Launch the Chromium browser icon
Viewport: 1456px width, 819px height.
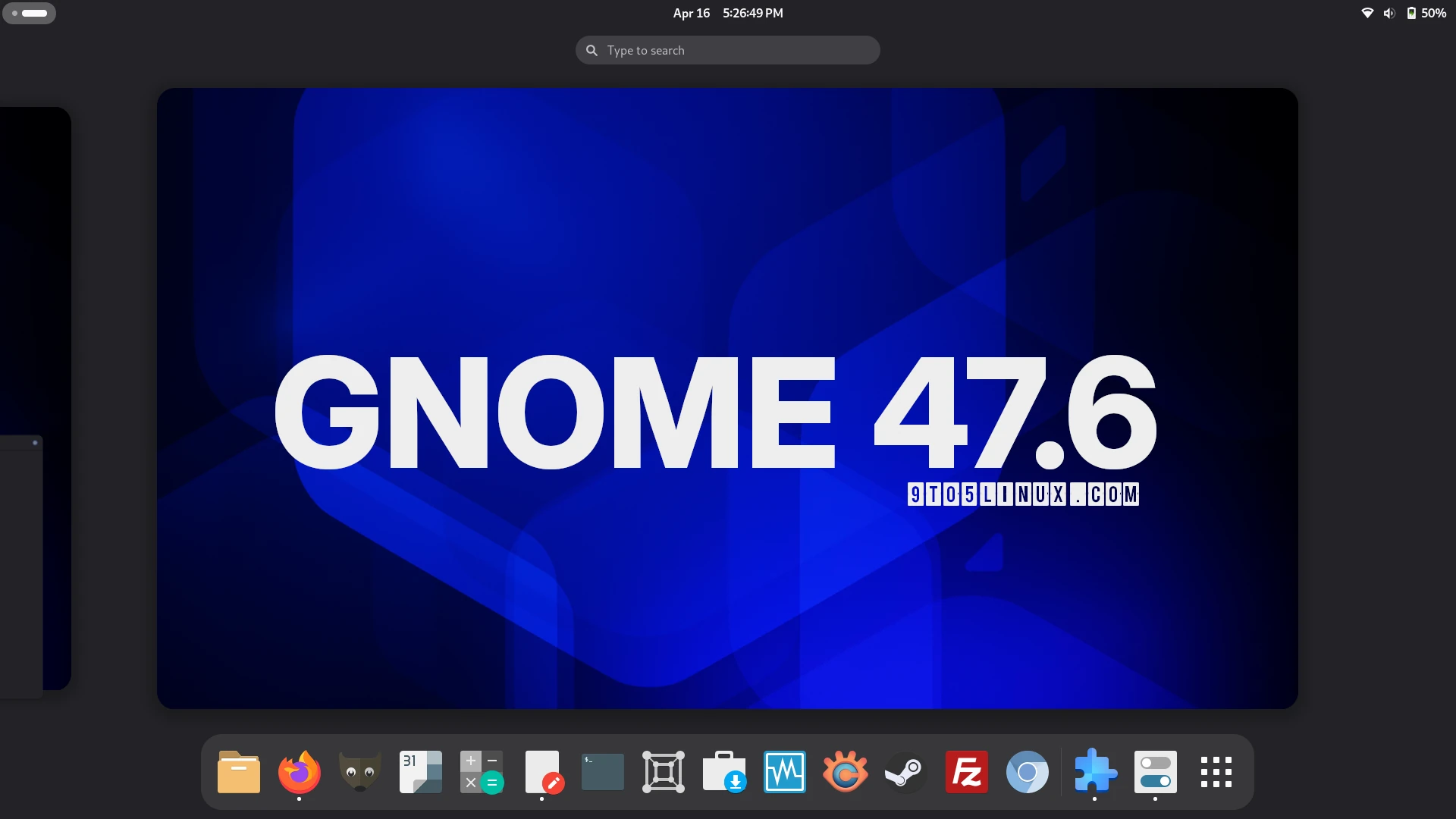coord(1028,772)
